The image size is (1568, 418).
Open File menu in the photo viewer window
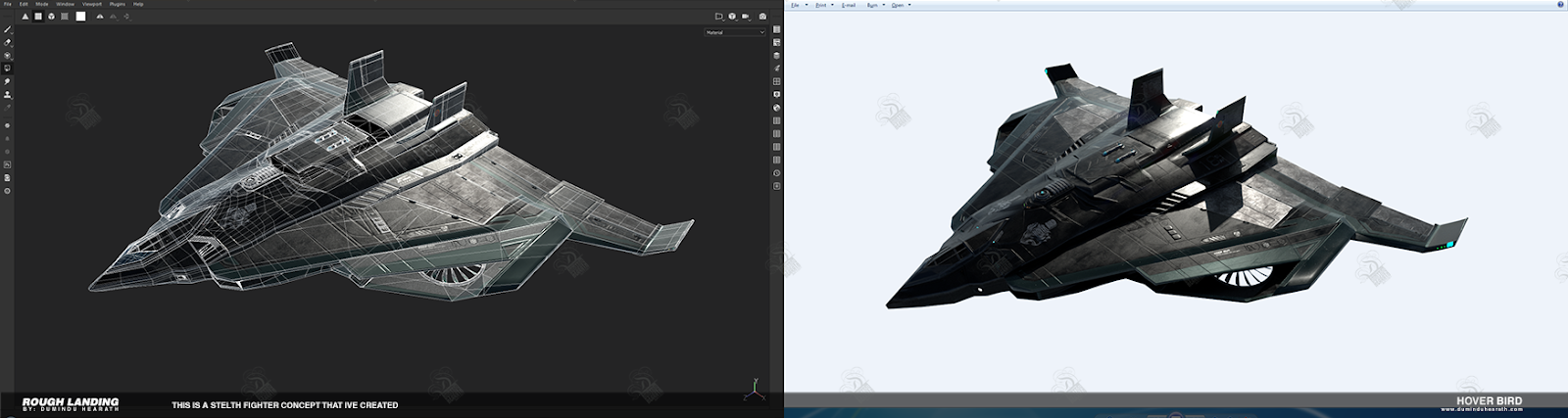[795, 5]
